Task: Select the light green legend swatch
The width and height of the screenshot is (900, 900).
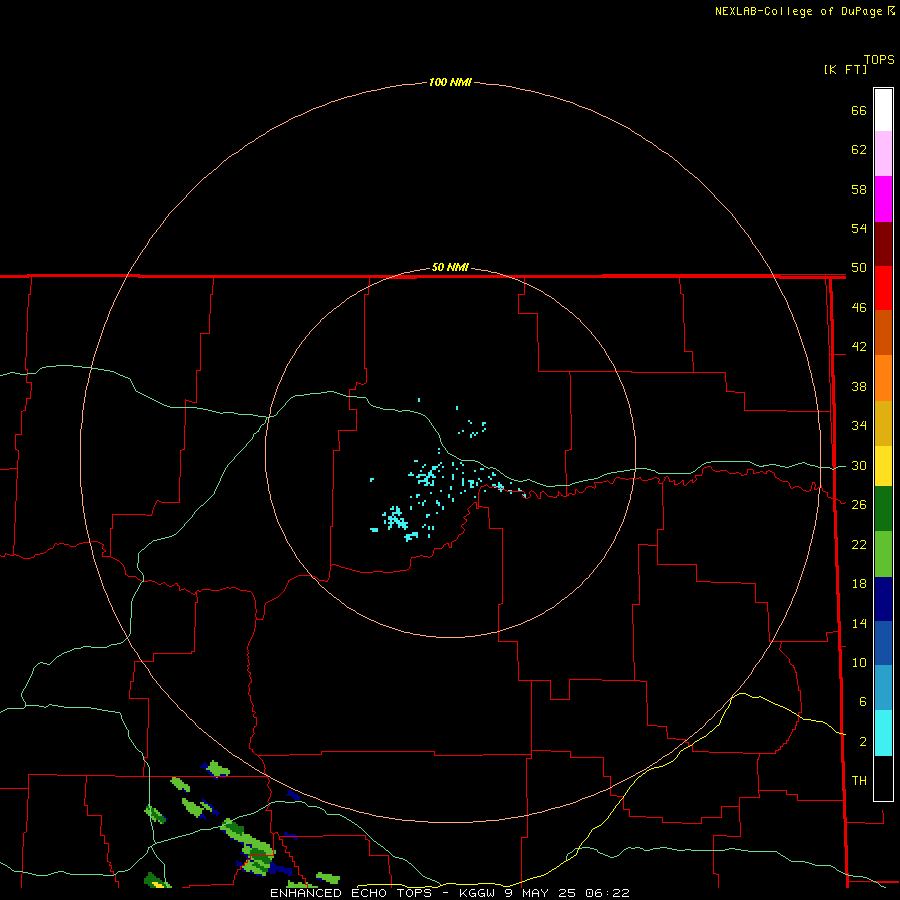Action: [883, 554]
